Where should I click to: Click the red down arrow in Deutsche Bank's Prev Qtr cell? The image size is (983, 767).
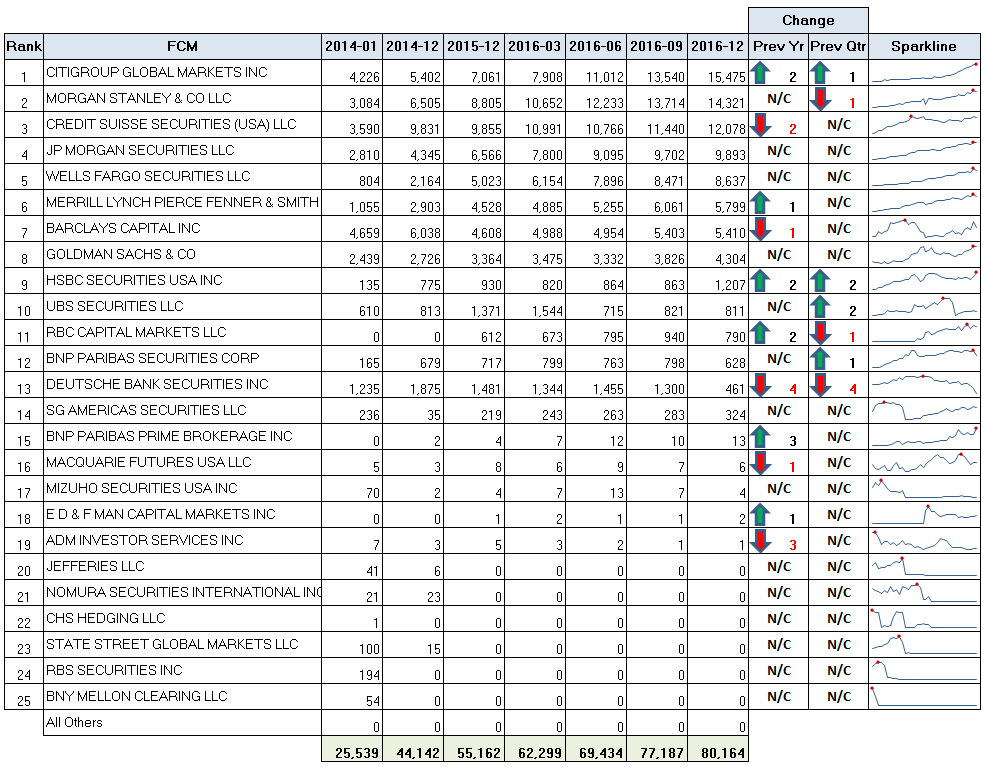821,385
